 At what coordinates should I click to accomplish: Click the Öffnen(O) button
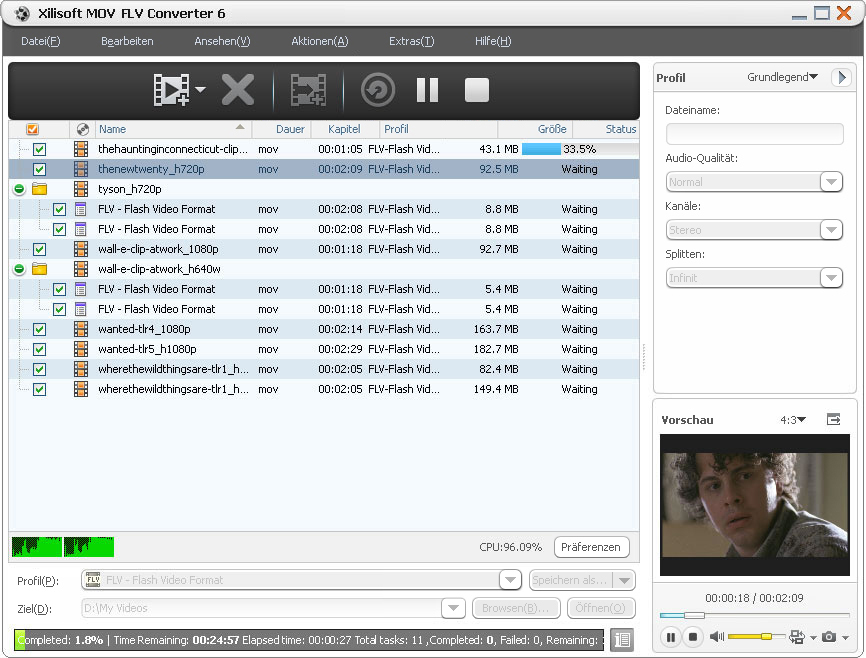[600, 608]
